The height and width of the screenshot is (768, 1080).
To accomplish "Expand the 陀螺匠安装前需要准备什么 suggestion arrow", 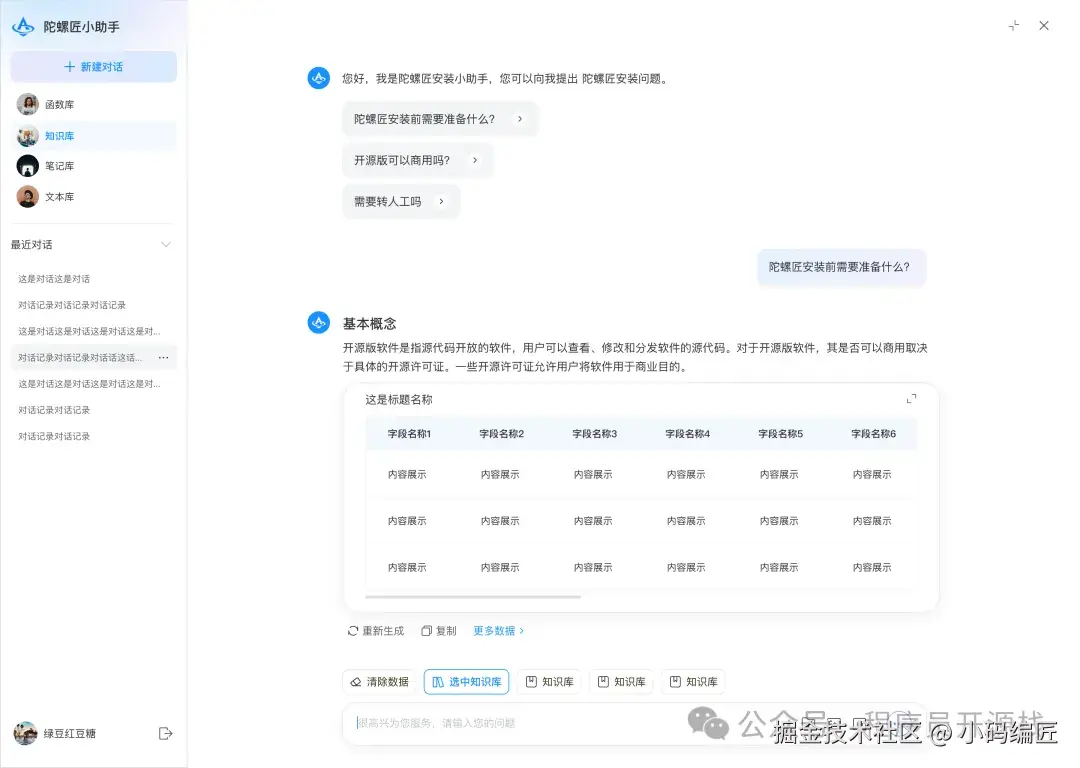I will pos(521,118).
